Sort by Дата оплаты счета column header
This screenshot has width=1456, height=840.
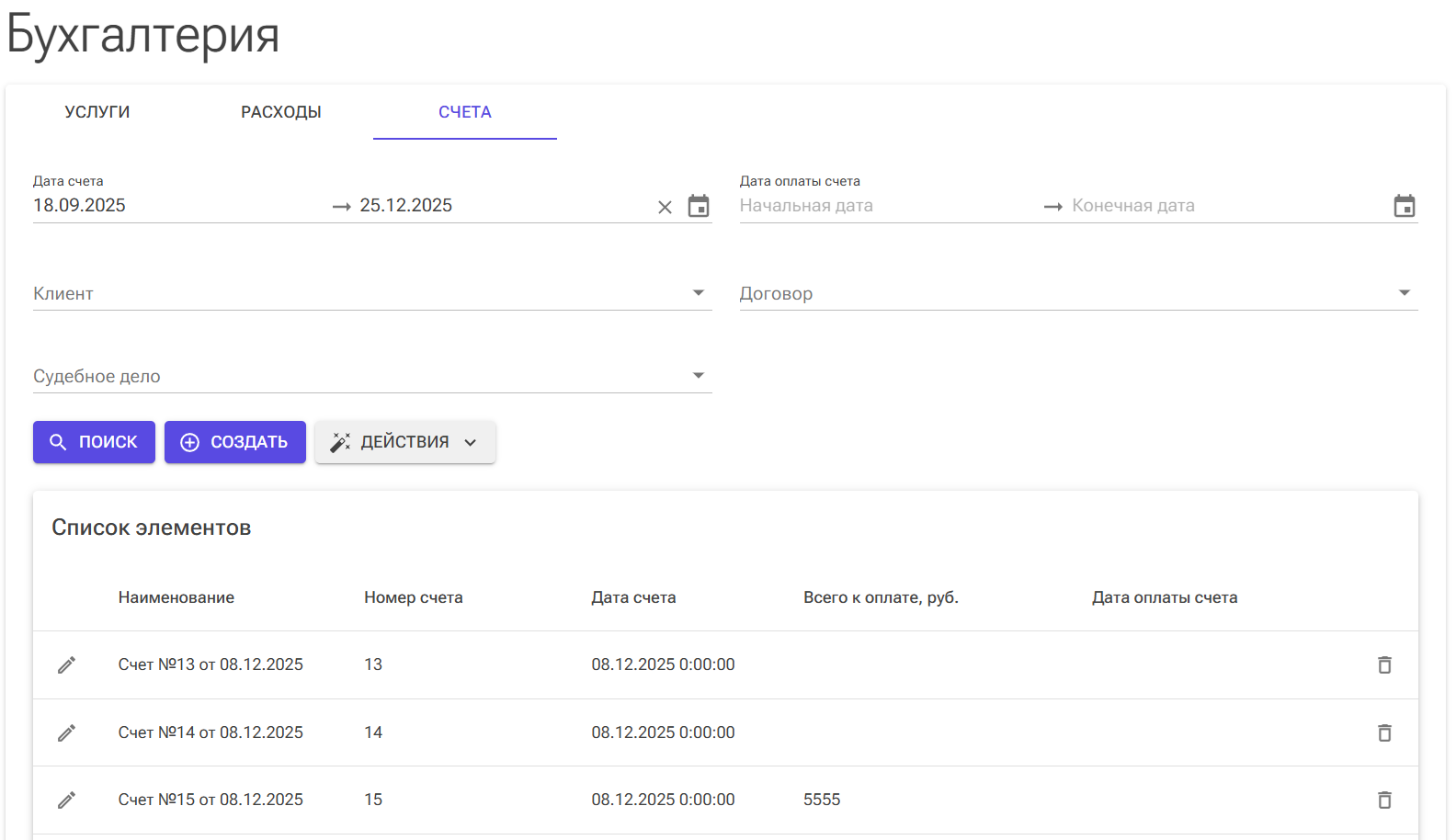[1165, 597]
